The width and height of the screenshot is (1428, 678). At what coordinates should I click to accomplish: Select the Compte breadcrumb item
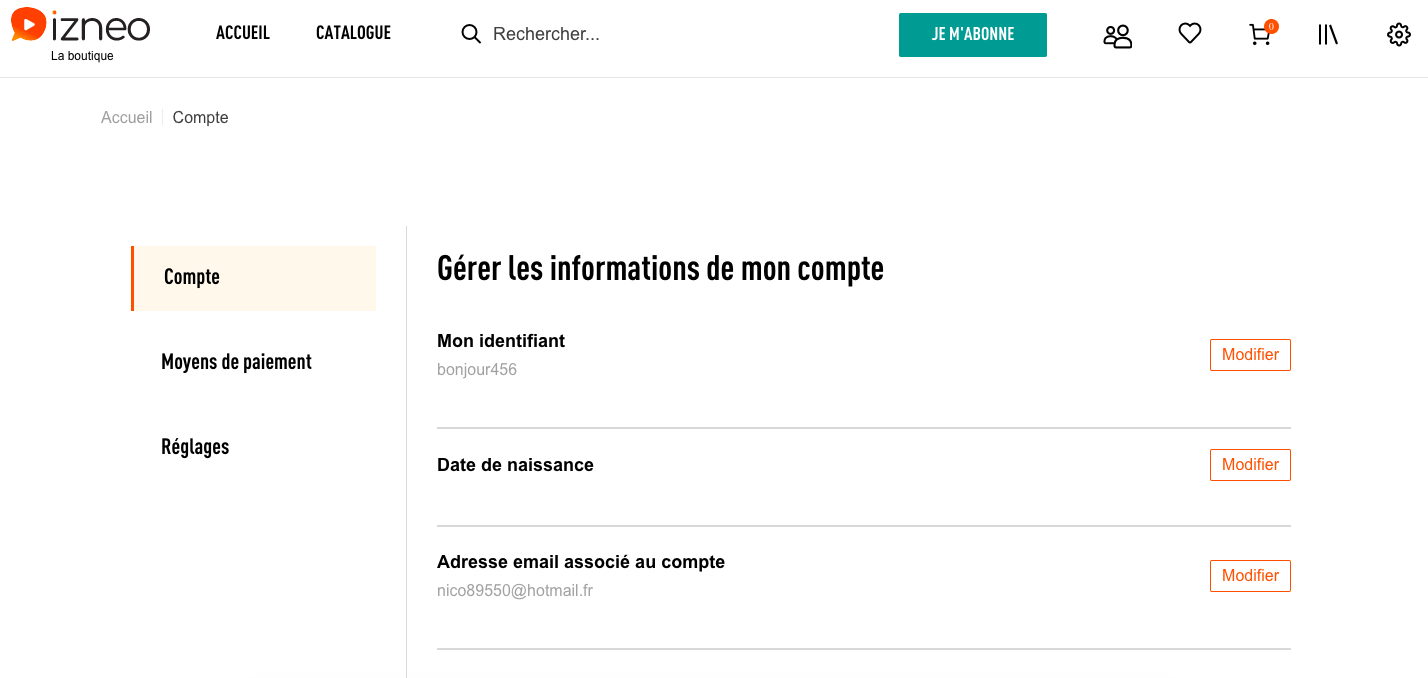pyautogui.click(x=201, y=118)
